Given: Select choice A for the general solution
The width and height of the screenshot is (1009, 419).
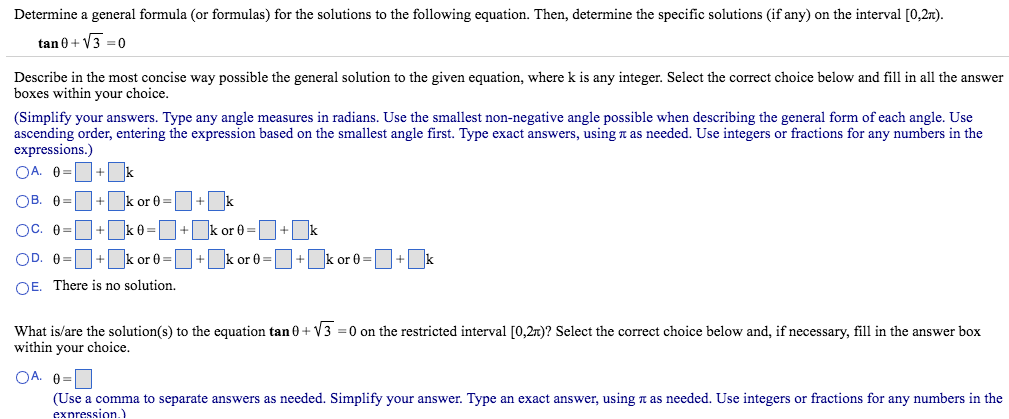Looking at the screenshot, I should (23, 171).
